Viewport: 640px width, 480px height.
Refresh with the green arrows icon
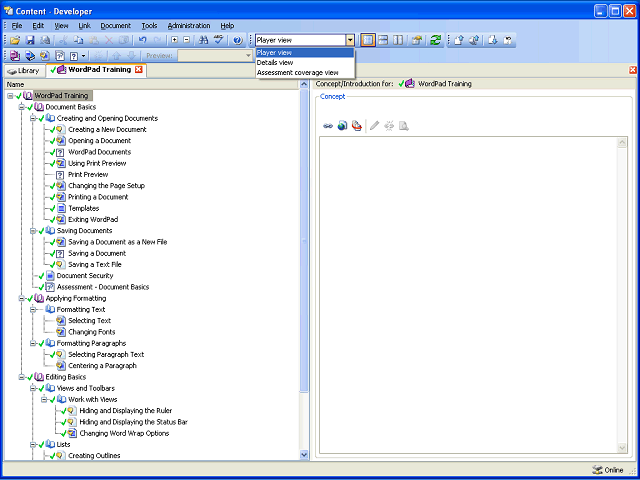click(436, 40)
